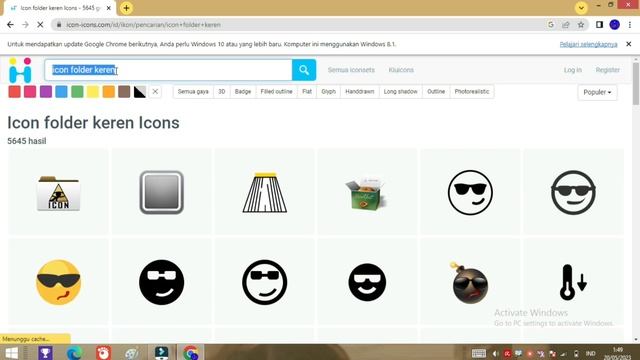Expand the Populer sort dropdown
Viewport: 640px width, 360px height.
(597, 92)
